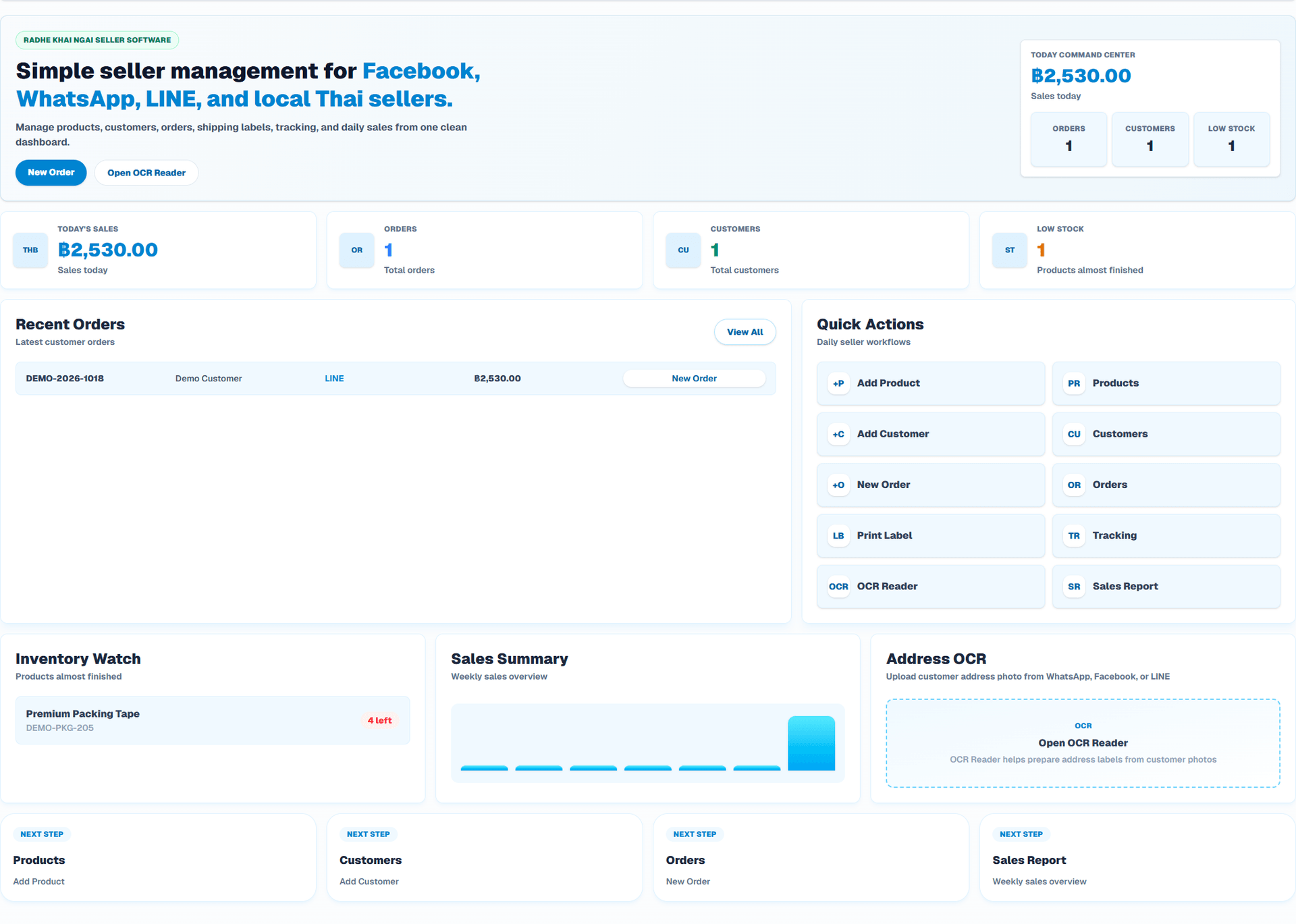This screenshot has width=1296, height=924.
Task: Open Customers quick action
Action: [x=1166, y=434]
